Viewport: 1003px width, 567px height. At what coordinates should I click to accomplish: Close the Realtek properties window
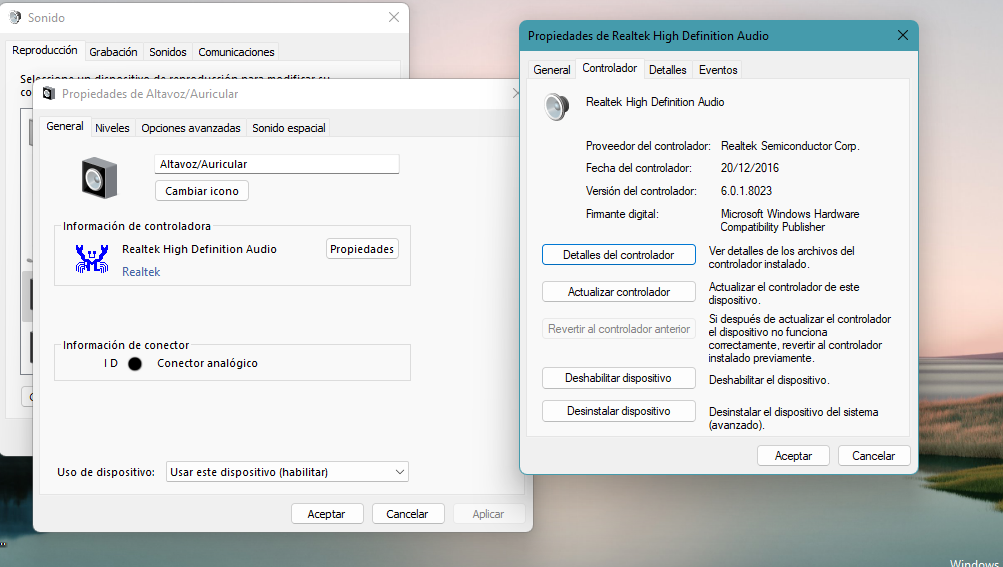[x=903, y=36]
